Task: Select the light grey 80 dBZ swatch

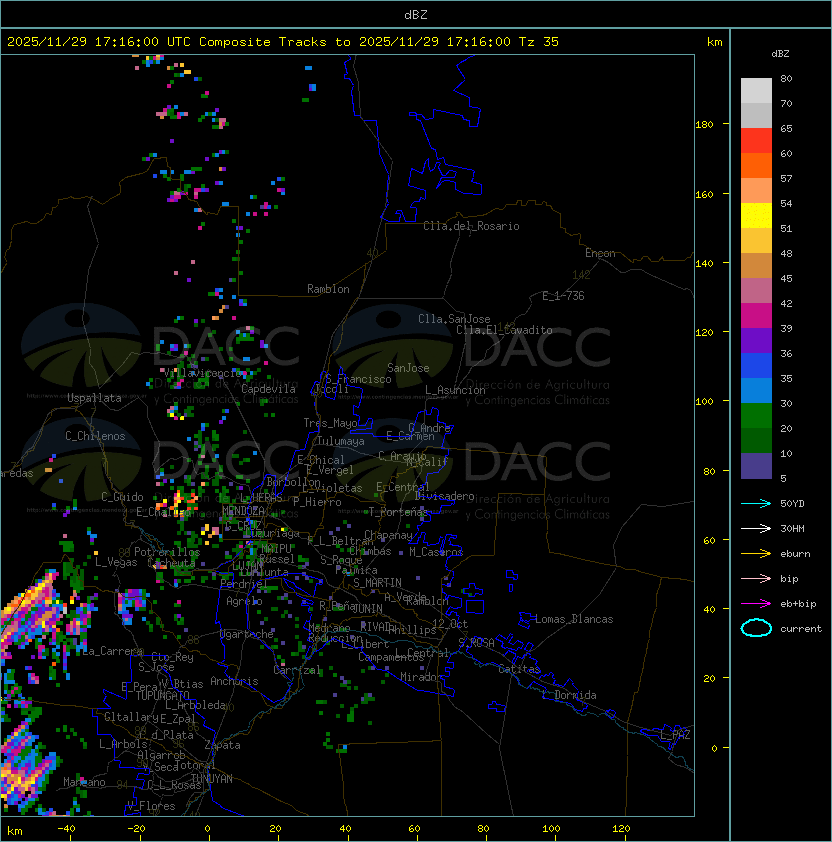Action: coord(756,91)
